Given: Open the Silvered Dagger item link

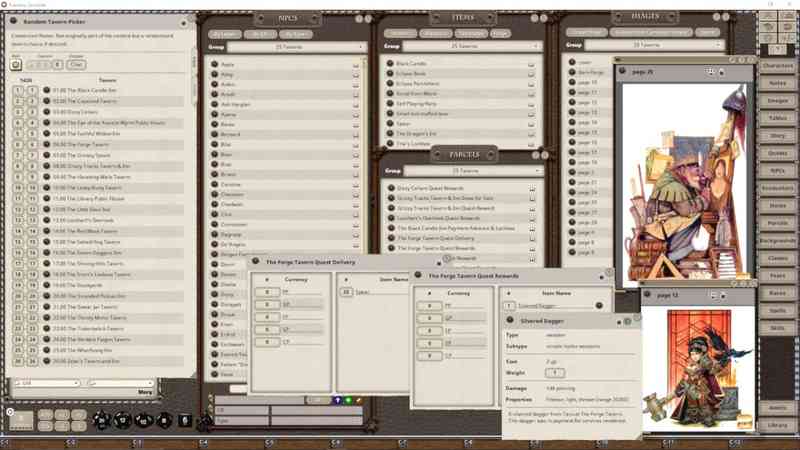Looking at the screenshot, I should pos(600,305).
